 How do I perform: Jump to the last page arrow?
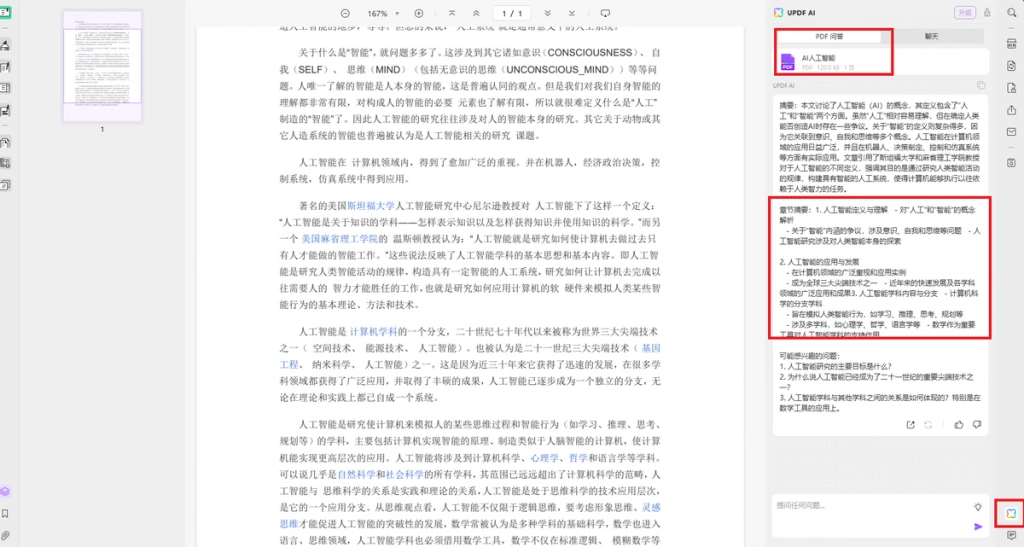tap(571, 13)
